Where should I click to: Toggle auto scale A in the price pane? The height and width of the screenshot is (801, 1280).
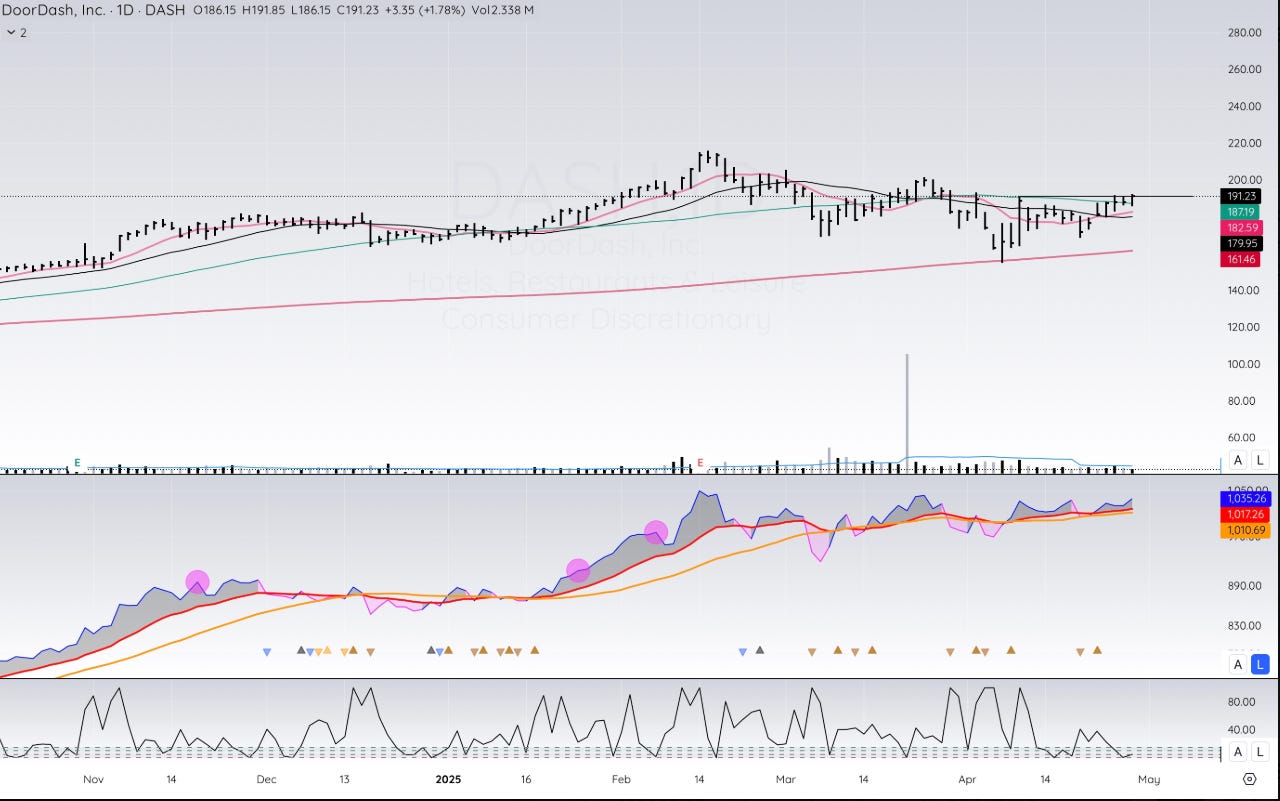[x=1238, y=460]
